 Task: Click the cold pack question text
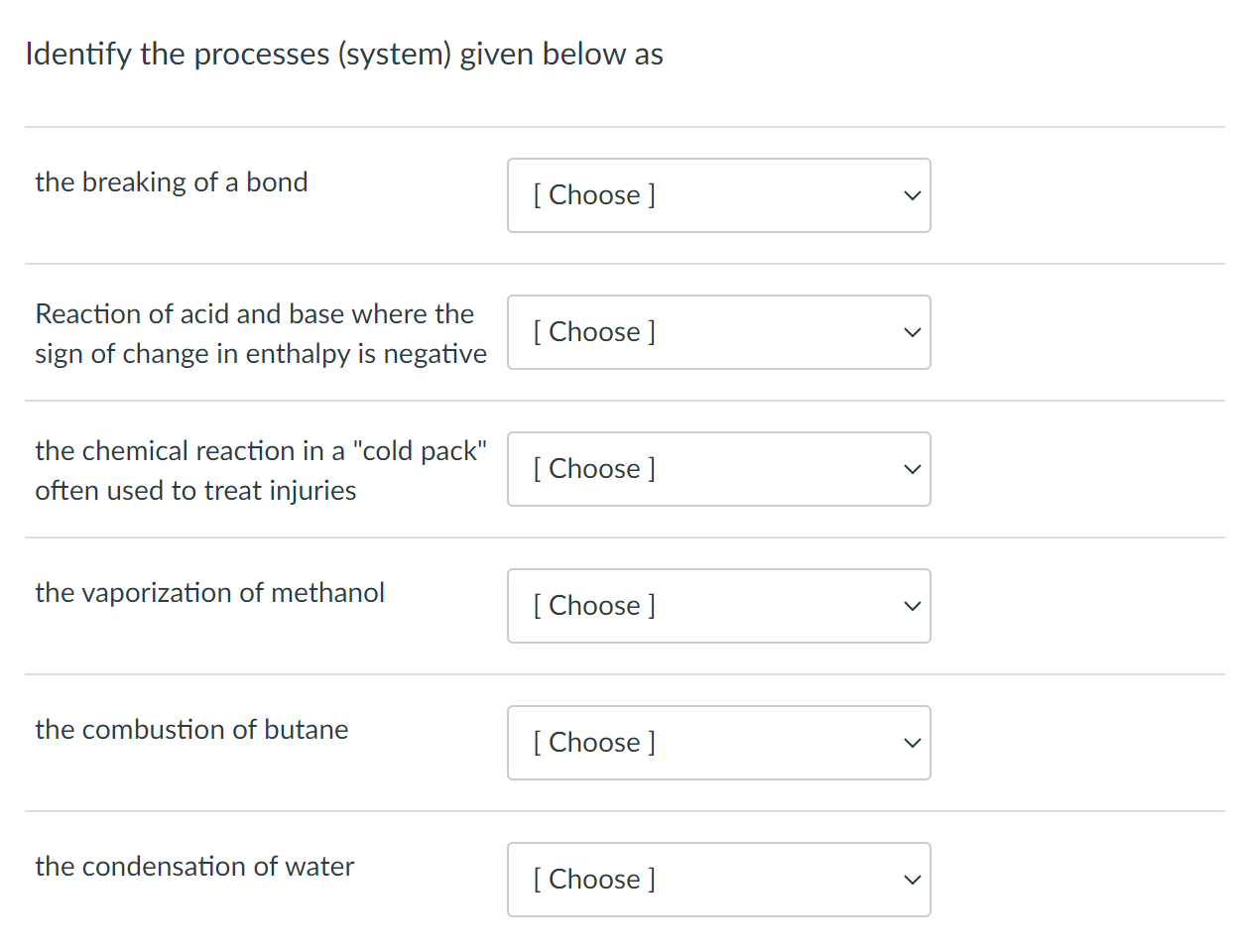pos(260,470)
